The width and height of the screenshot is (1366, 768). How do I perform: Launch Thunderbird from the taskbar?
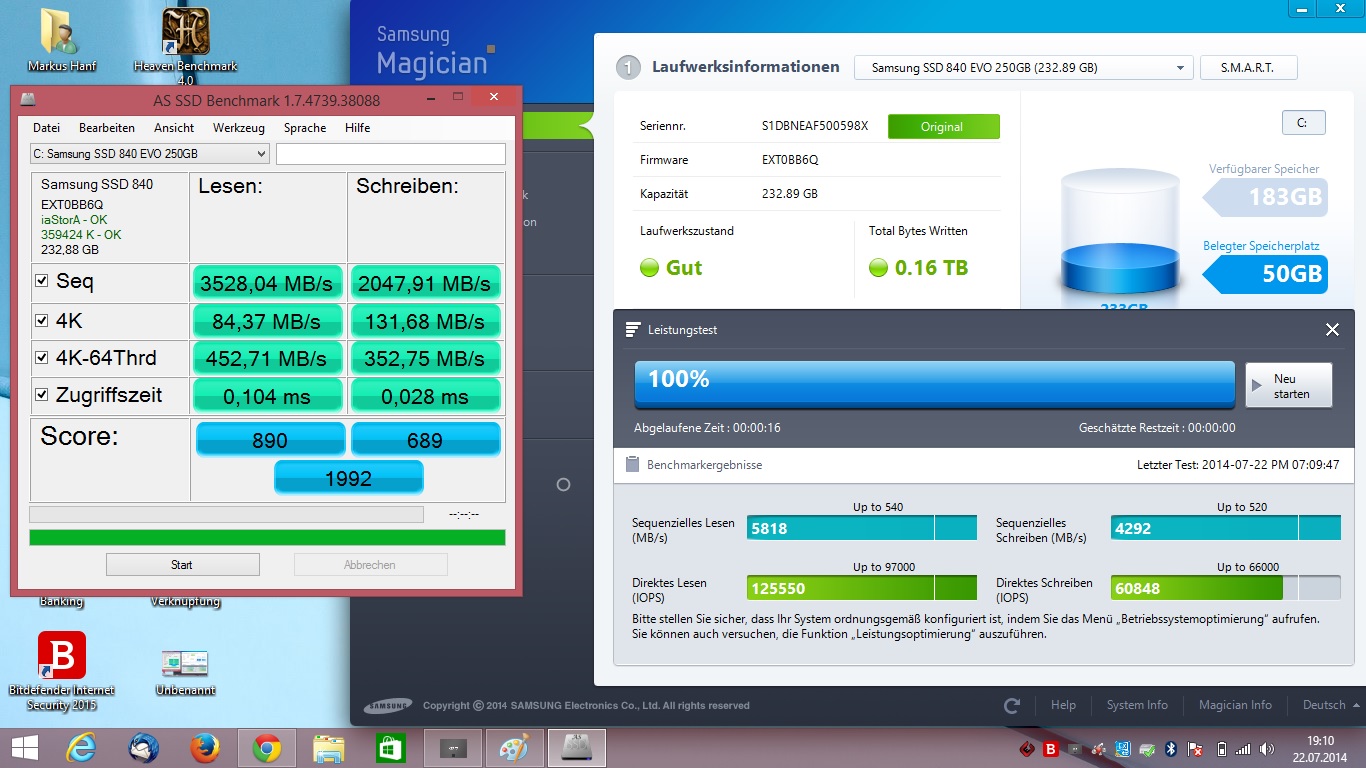click(143, 747)
